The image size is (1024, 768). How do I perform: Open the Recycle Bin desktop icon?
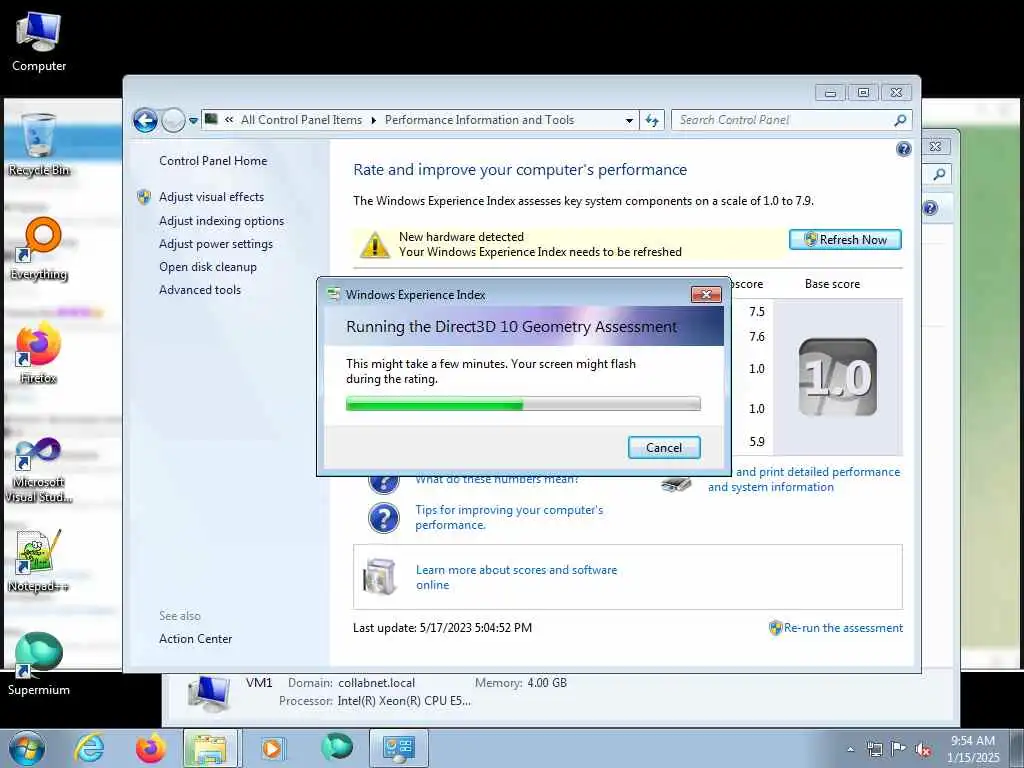point(39,145)
